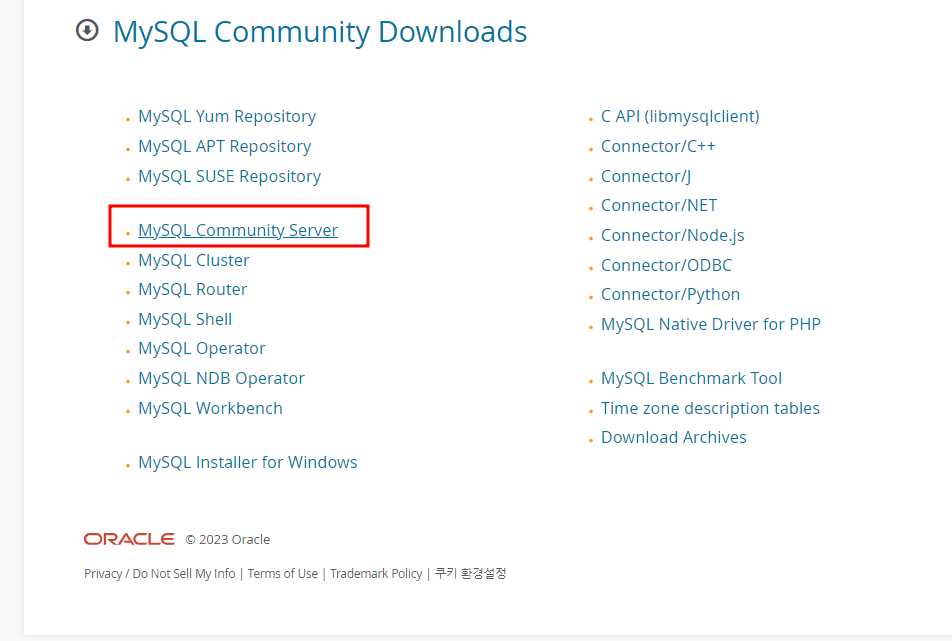Open Connector/NET download link

click(659, 205)
